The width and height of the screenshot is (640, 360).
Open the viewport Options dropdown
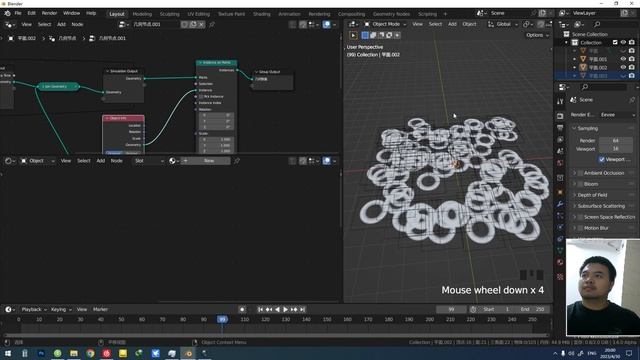pyautogui.click(x=537, y=36)
